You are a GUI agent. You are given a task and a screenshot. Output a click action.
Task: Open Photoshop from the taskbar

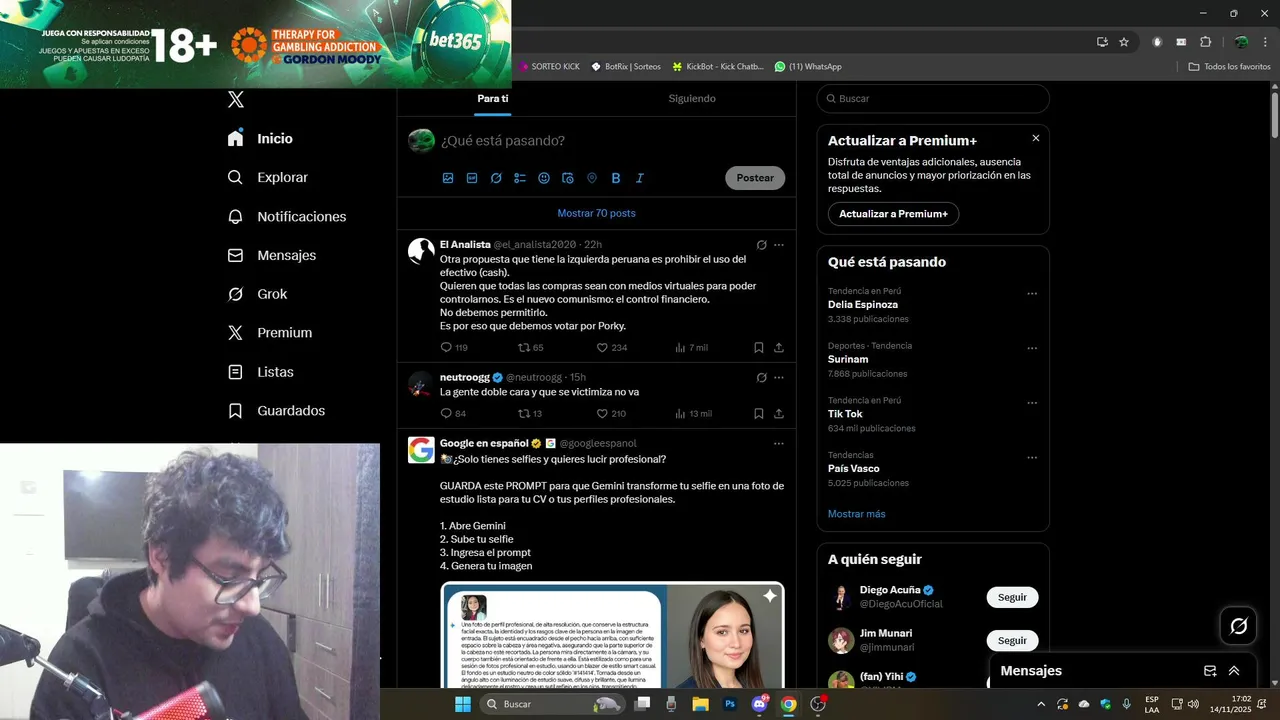[730, 704]
